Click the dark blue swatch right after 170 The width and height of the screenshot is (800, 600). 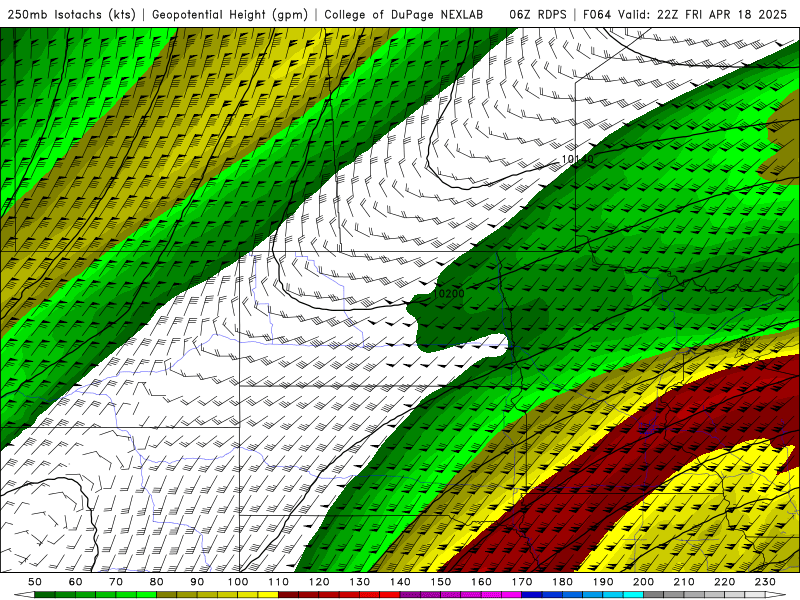(x=532, y=595)
